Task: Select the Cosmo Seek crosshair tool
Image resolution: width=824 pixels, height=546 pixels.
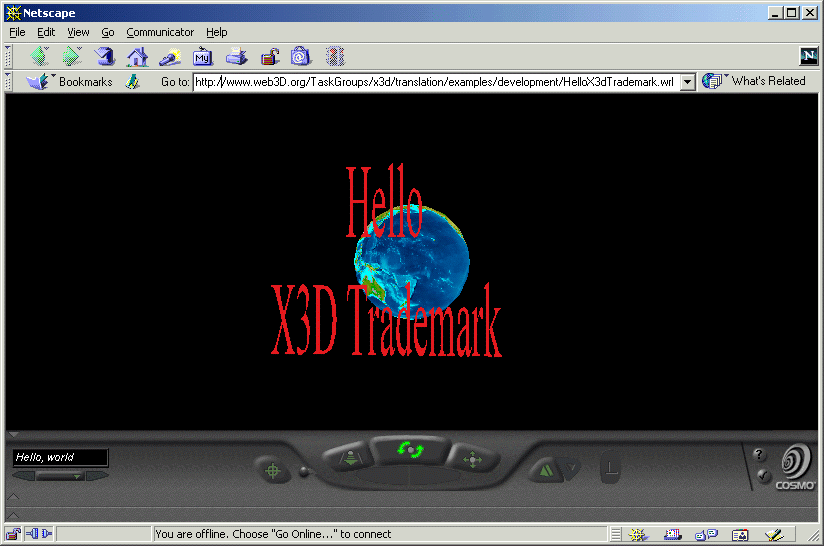Action: pyautogui.click(x=272, y=471)
